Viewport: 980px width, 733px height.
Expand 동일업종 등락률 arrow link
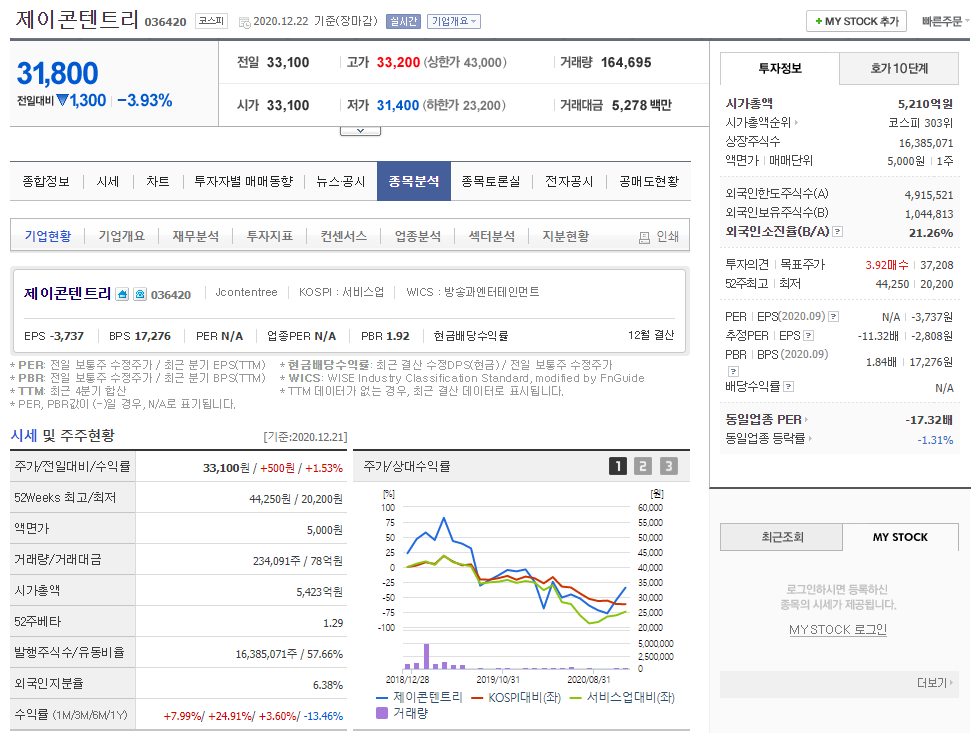[810, 439]
